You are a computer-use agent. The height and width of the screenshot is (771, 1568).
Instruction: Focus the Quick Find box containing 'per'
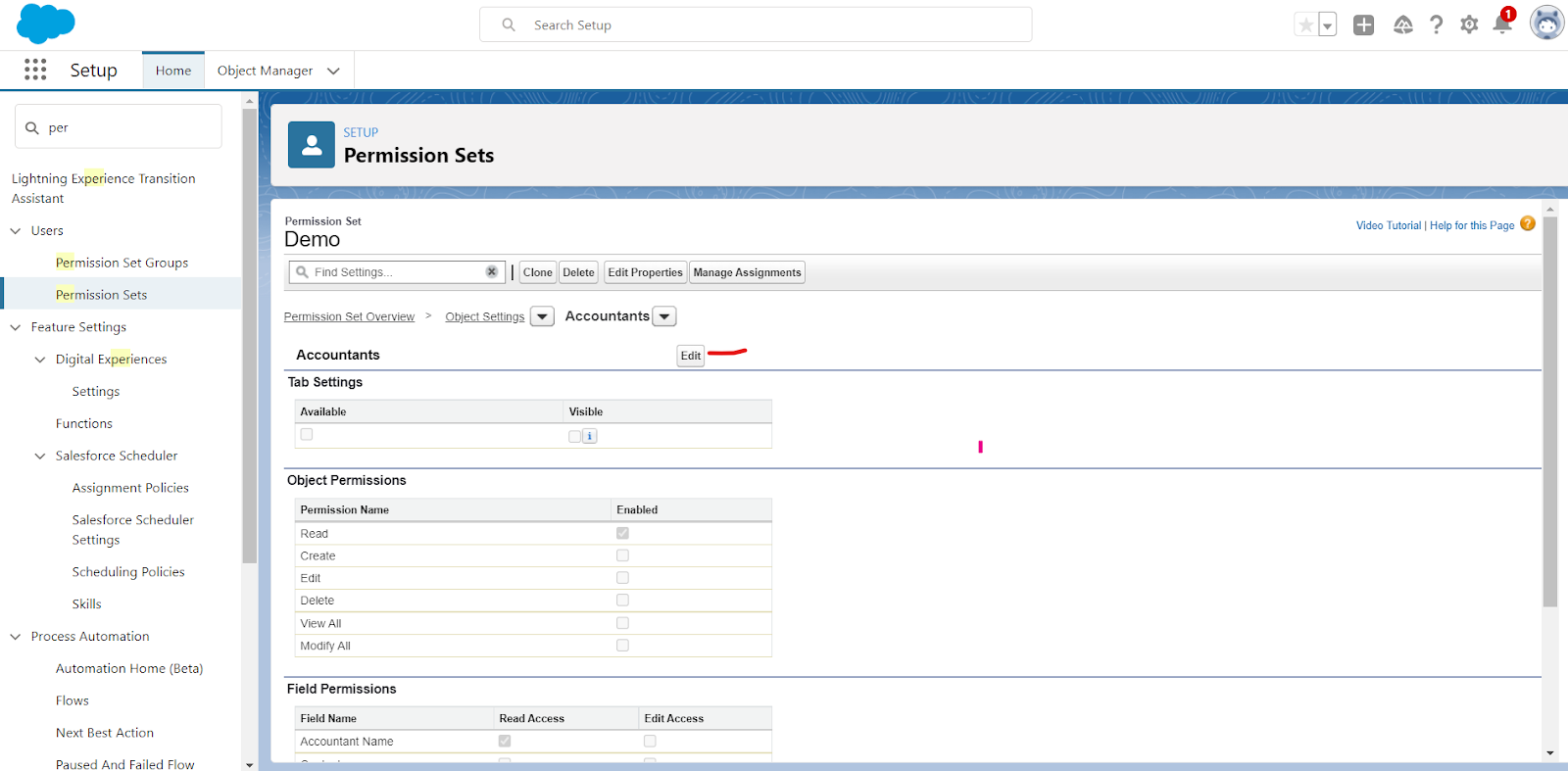coord(119,127)
